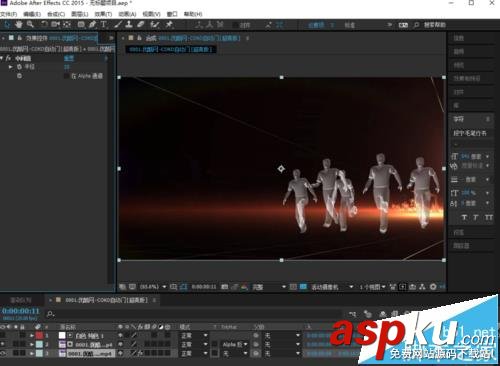Toggle the stopwatch beside the Alpha channel option
Viewport: 500px width, 366px height.
19,76
